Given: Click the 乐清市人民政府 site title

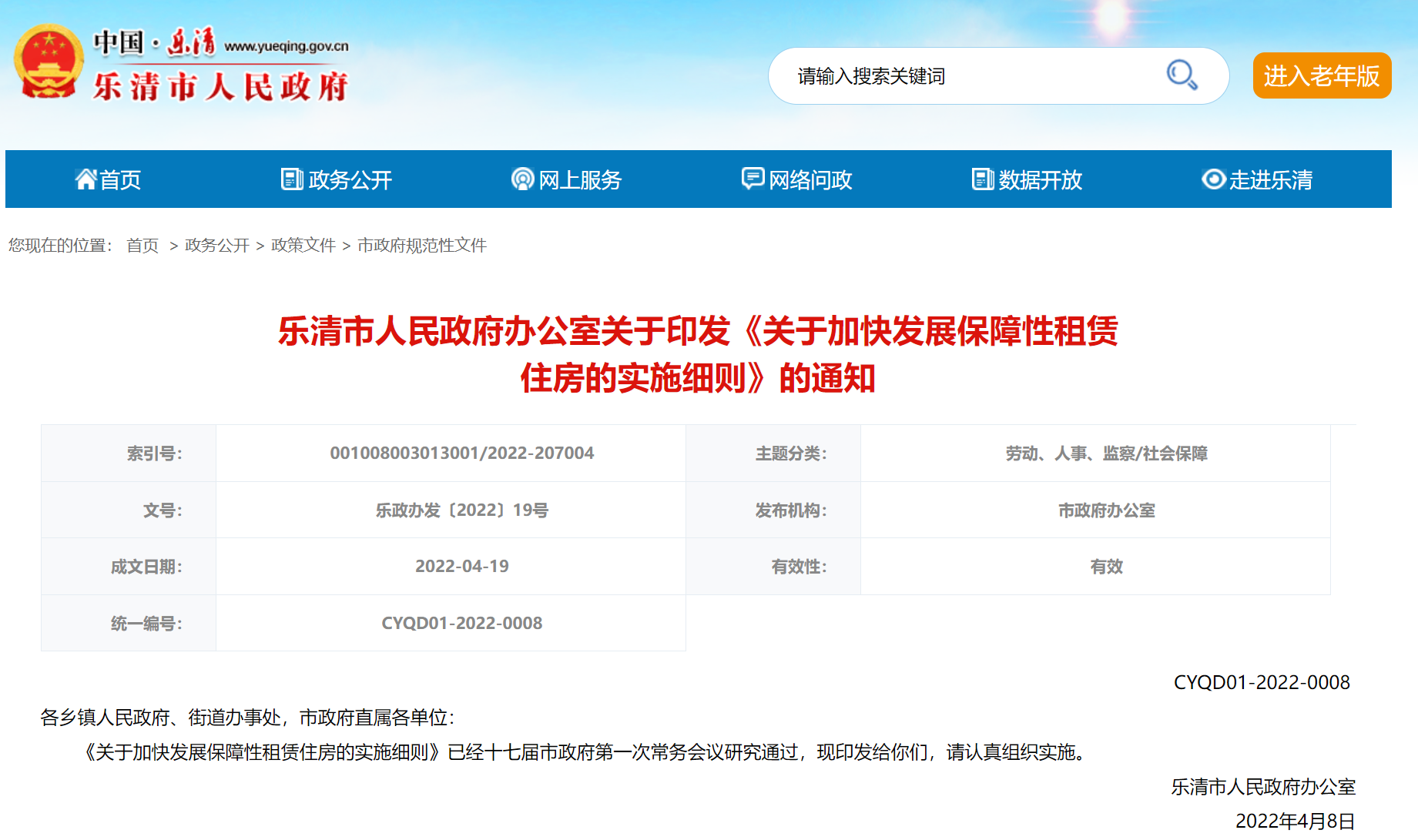Looking at the screenshot, I should [x=220, y=86].
